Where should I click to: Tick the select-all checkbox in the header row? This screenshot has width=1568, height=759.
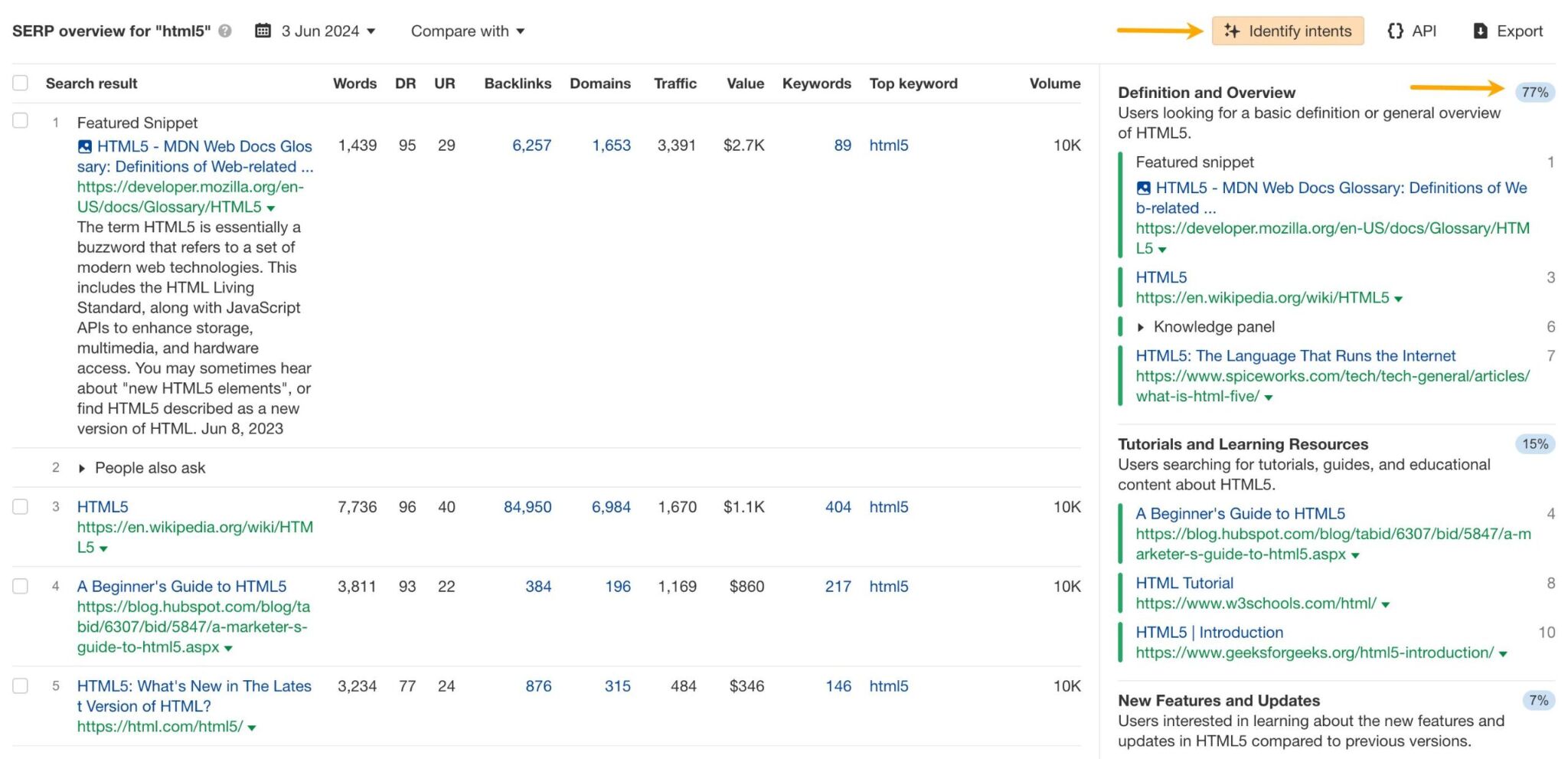[x=20, y=82]
